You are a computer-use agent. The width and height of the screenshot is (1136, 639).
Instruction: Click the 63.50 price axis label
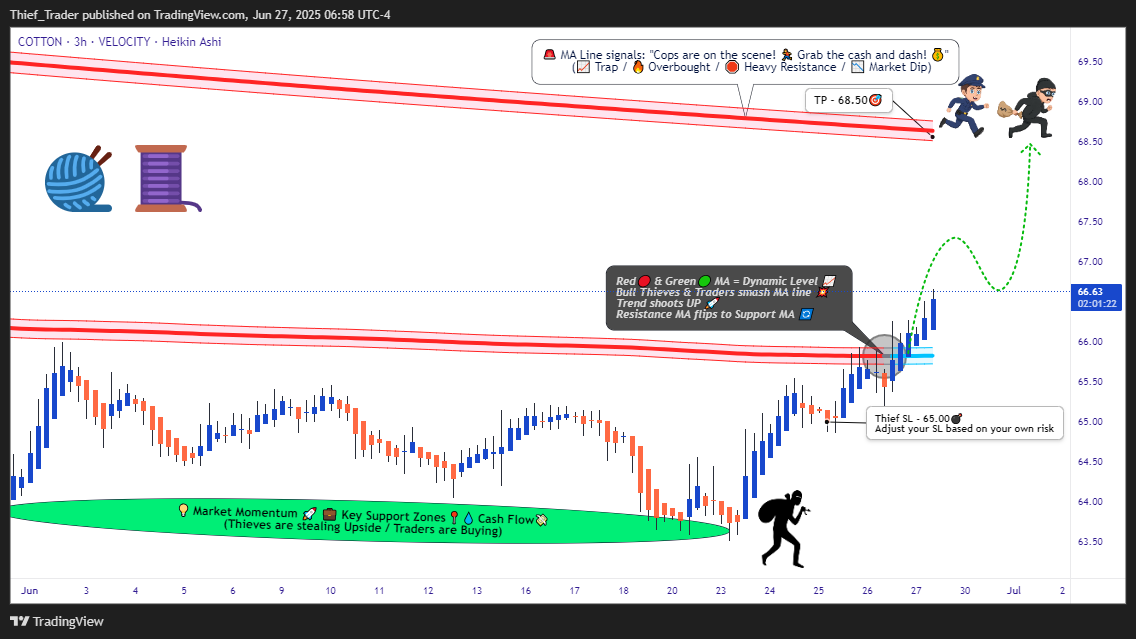1090,542
